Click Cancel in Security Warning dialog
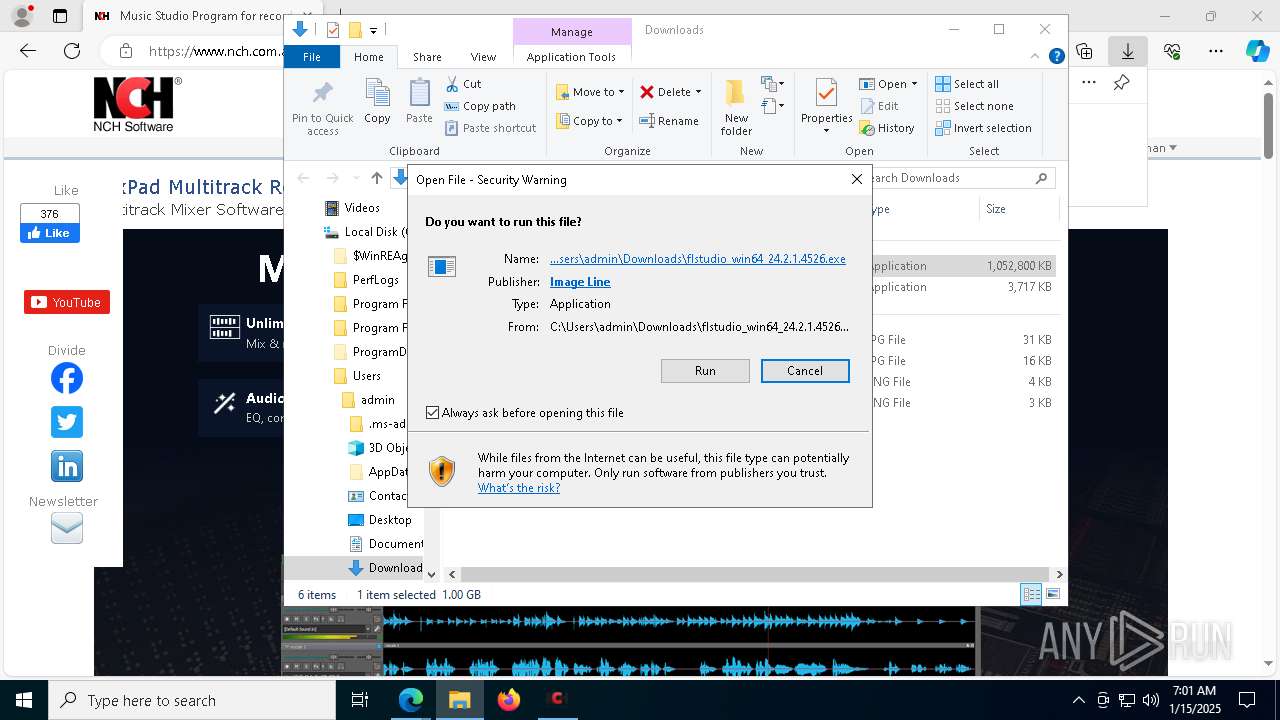Image resolution: width=1280 pixels, height=720 pixels. click(805, 371)
